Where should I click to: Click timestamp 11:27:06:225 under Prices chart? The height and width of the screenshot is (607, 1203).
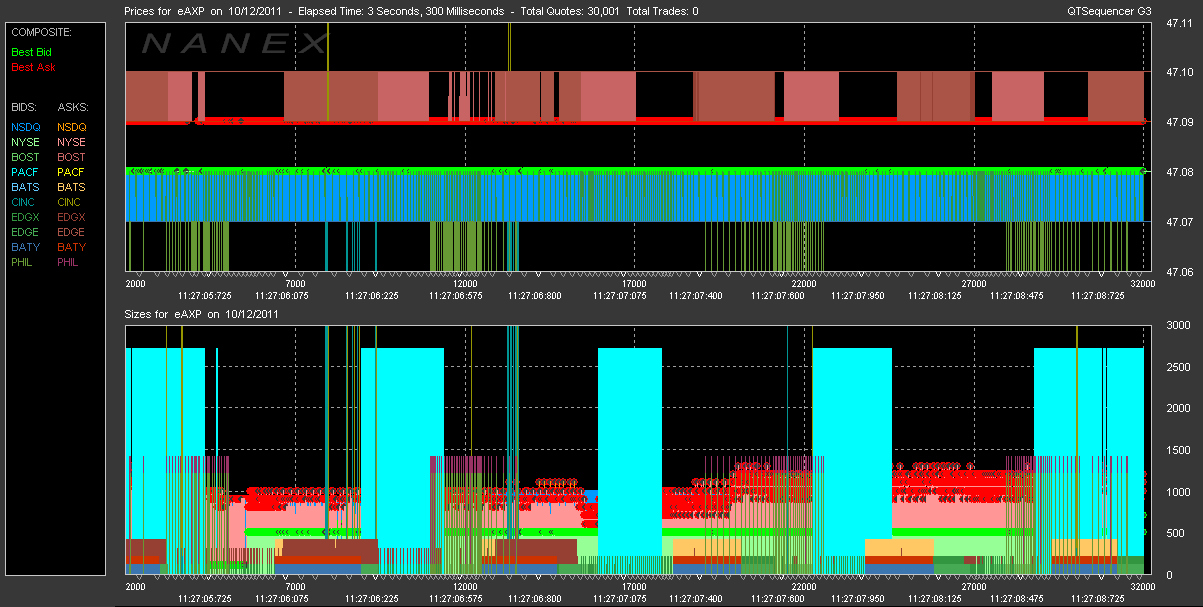click(x=372, y=295)
